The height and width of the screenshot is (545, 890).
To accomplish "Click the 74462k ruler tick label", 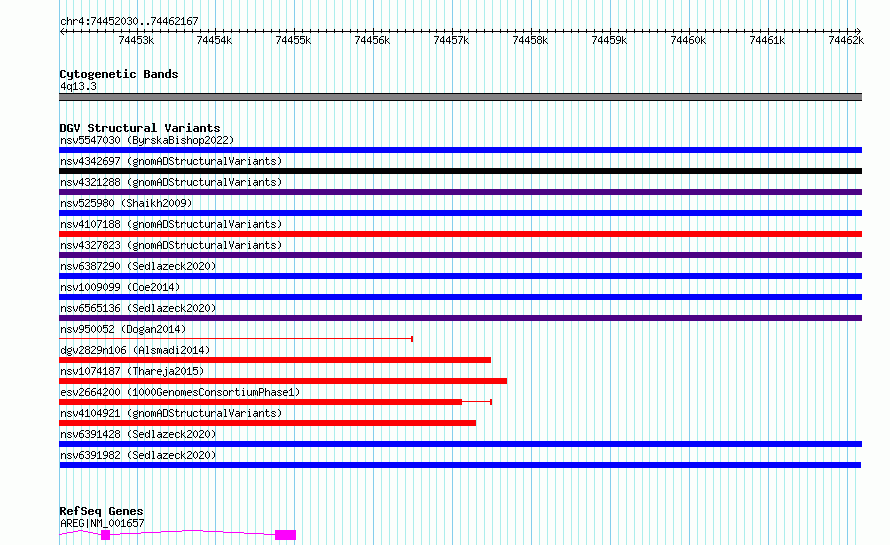I will coord(846,40).
